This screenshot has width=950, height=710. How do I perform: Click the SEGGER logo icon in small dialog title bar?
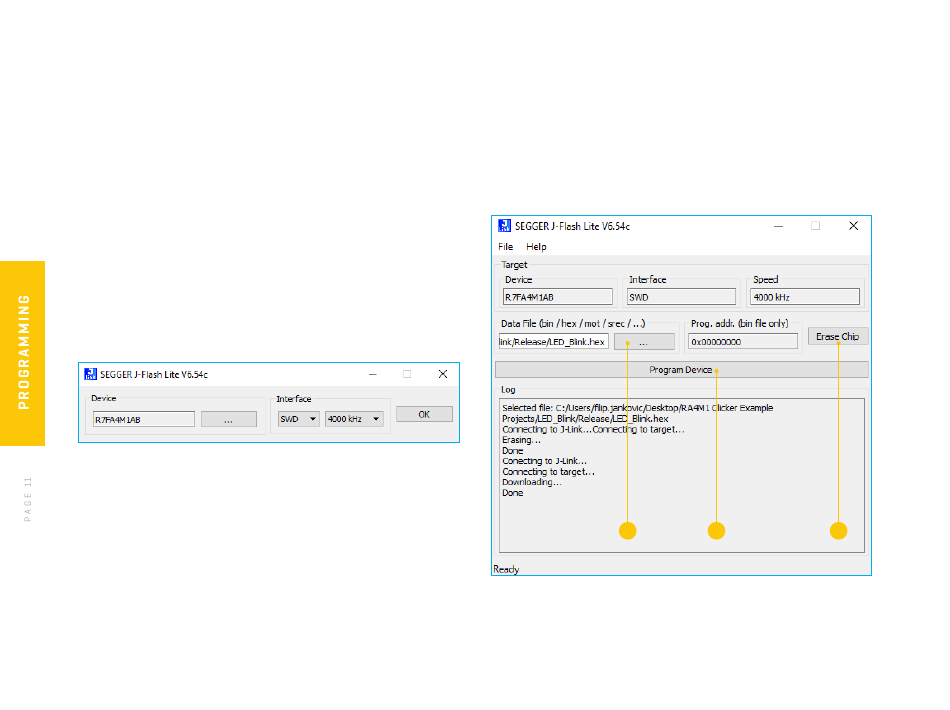(x=90, y=374)
